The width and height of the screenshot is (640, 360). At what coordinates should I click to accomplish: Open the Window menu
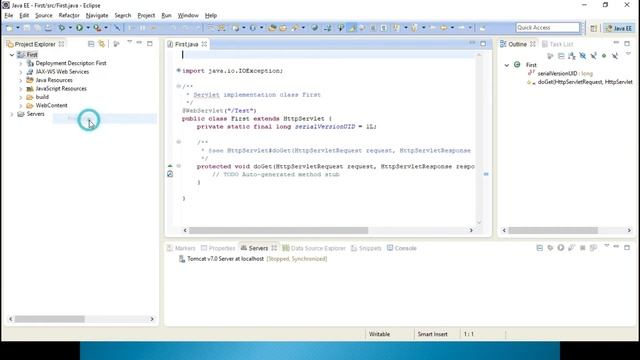coord(188,16)
